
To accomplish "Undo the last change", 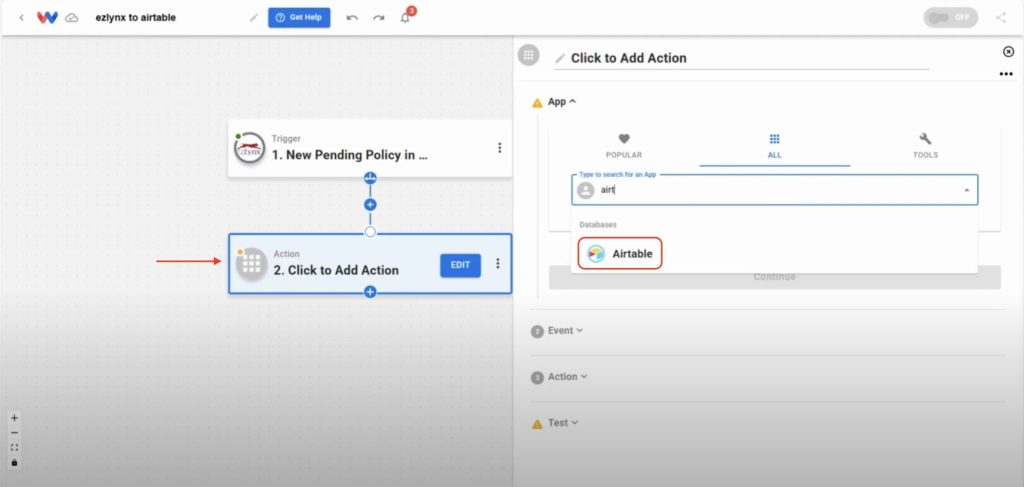I will (352, 18).
